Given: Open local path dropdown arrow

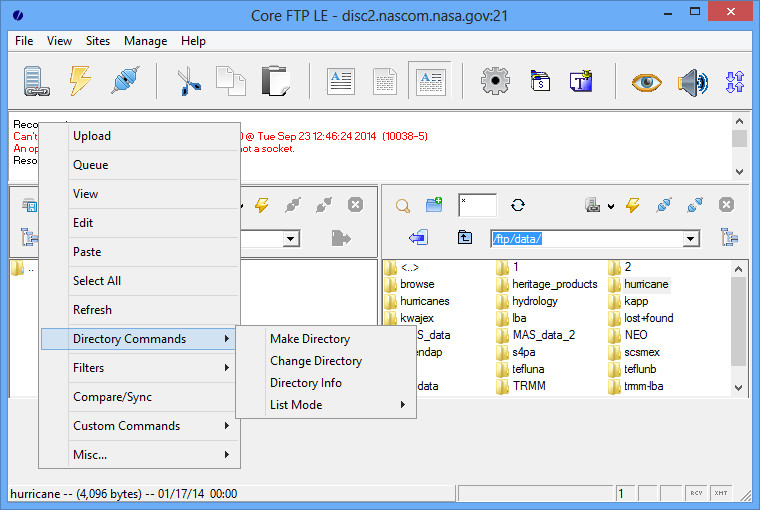Looking at the screenshot, I should (x=290, y=239).
